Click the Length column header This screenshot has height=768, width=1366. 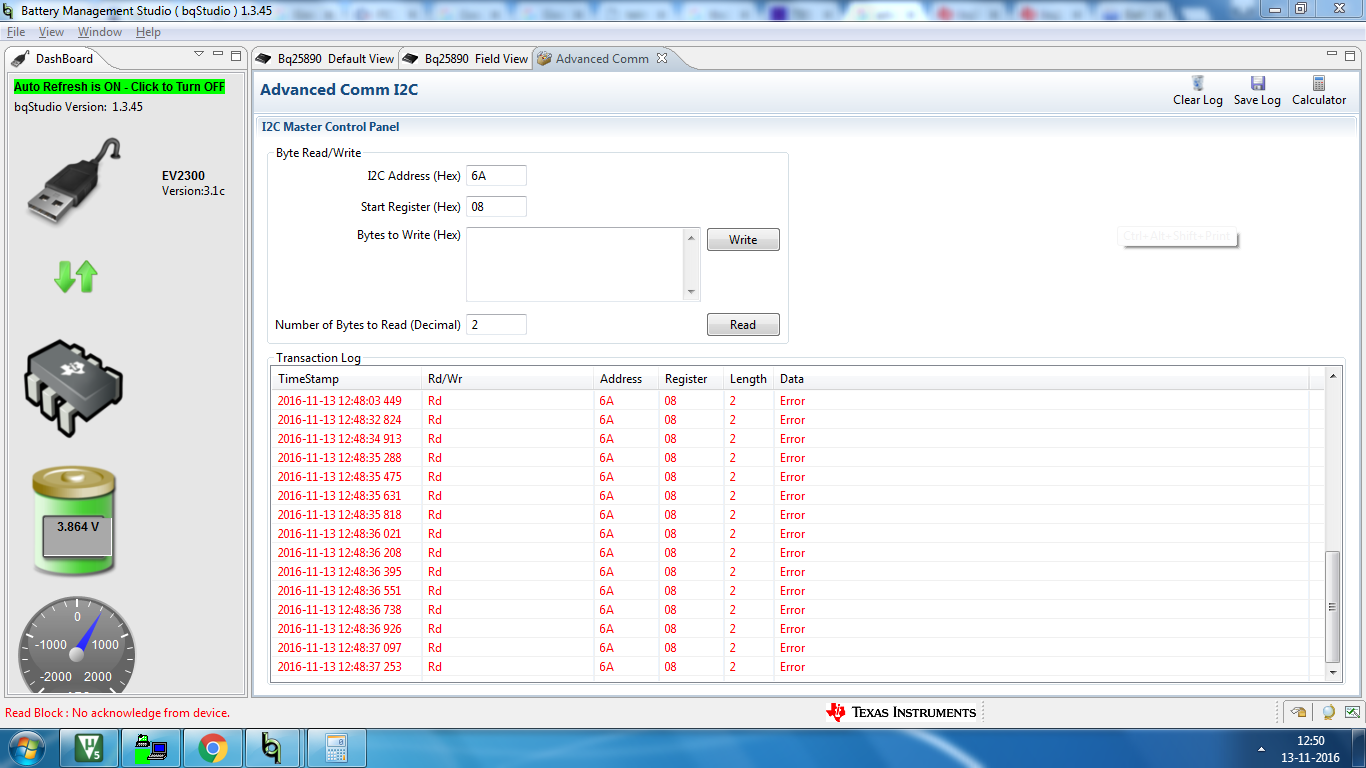click(749, 379)
